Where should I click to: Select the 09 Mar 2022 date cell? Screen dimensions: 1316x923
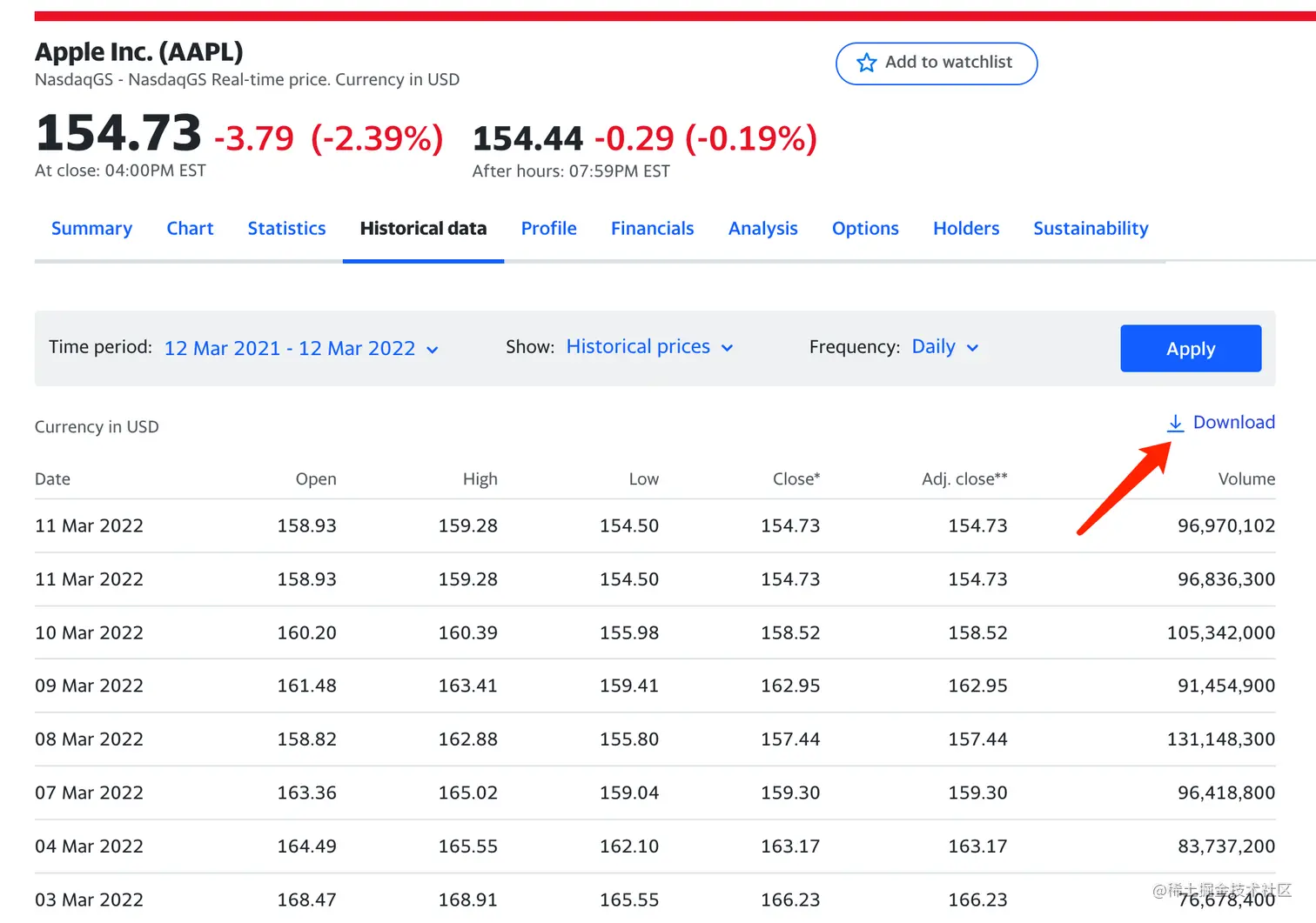click(x=89, y=686)
